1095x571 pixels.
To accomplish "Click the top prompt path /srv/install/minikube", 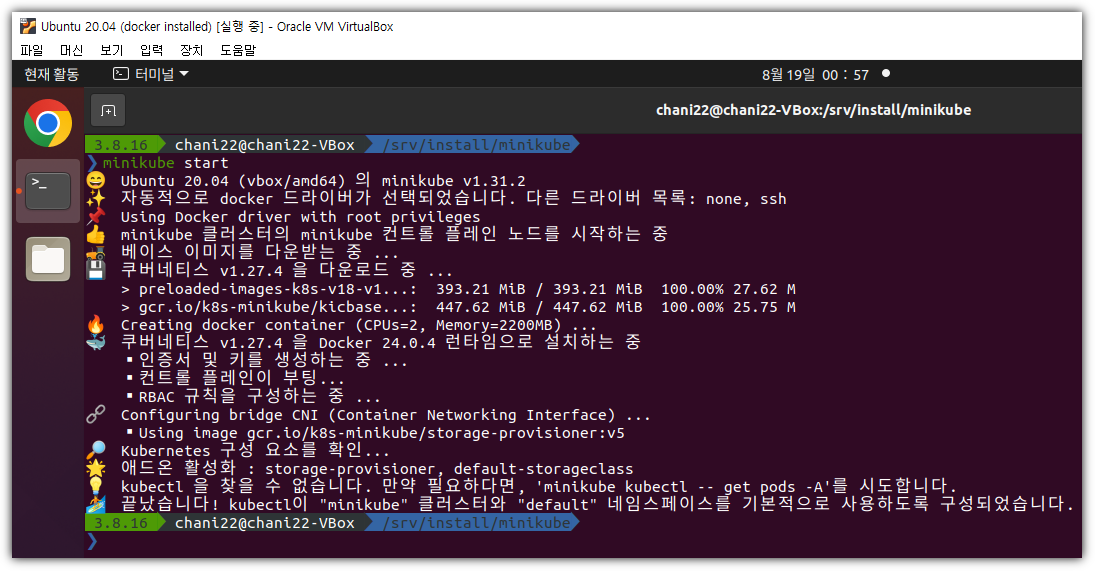I will pos(477,144).
